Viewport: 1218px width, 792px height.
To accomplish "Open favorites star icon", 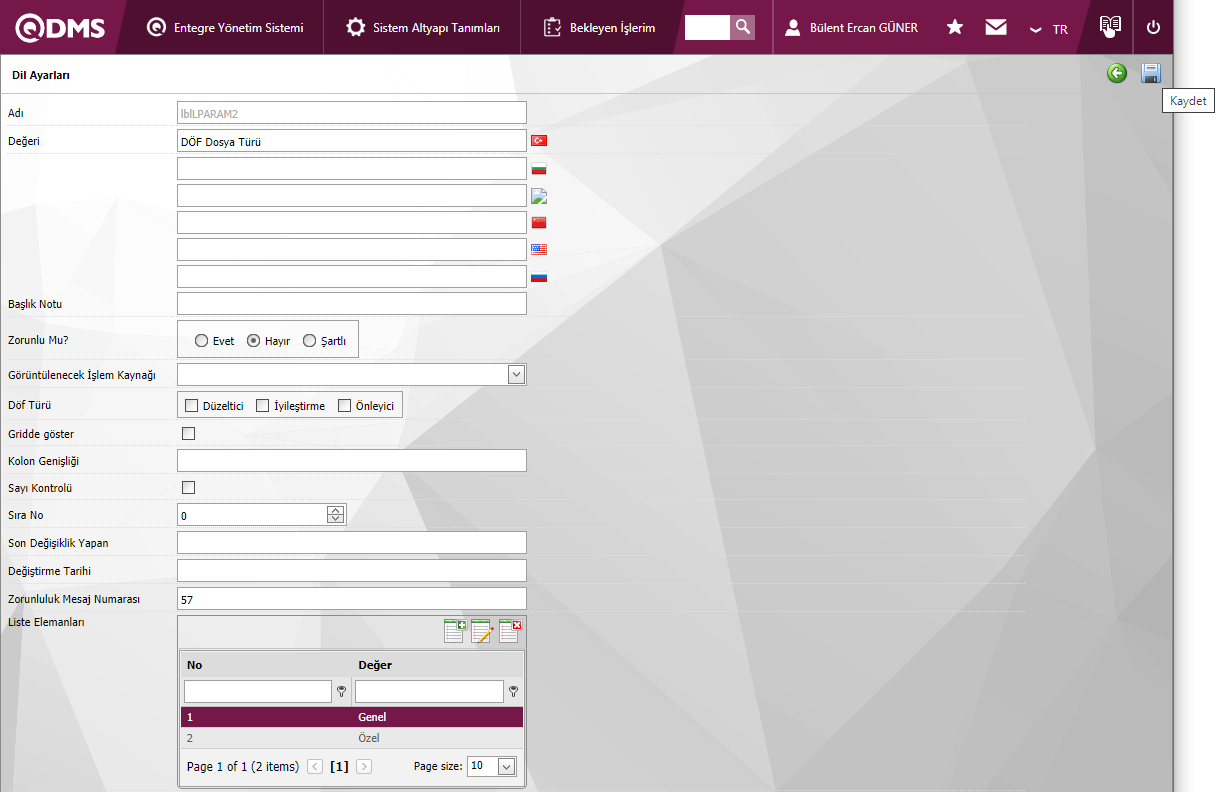I will pos(955,27).
